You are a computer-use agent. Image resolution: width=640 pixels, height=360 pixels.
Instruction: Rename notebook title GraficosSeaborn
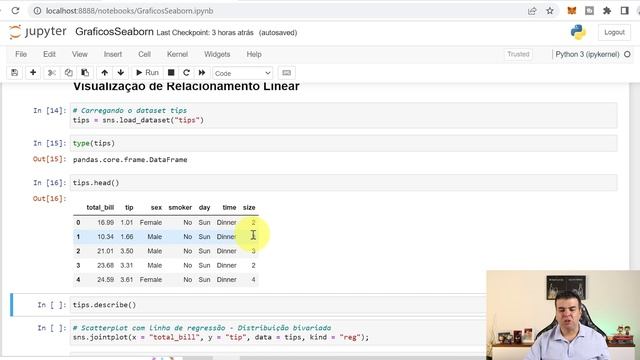(x=114, y=32)
